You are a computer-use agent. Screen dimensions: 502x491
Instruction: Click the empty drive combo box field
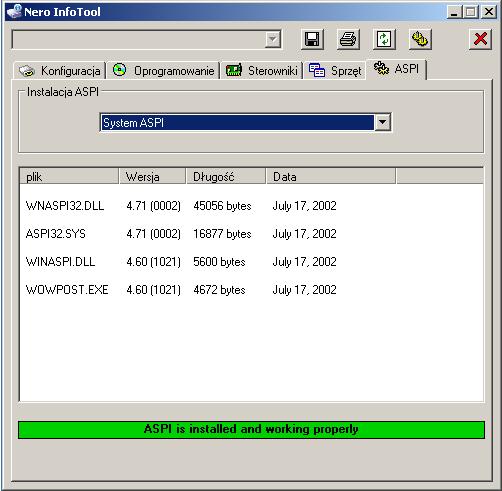click(147, 40)
